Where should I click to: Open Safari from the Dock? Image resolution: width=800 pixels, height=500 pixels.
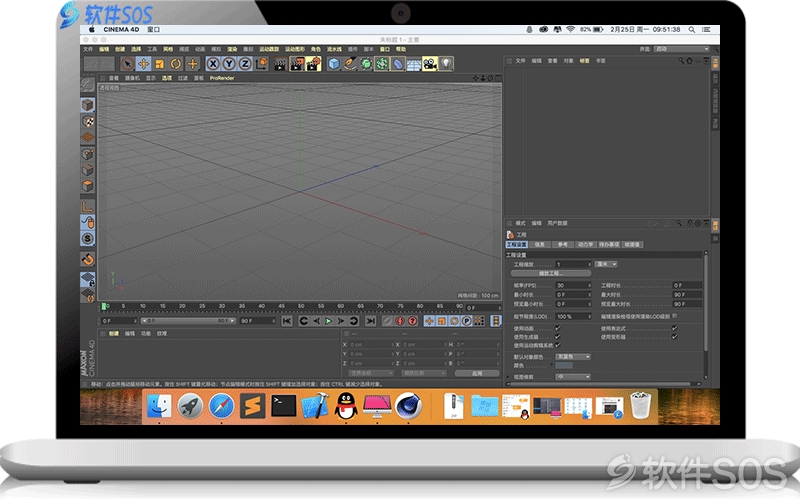(221, 406)
